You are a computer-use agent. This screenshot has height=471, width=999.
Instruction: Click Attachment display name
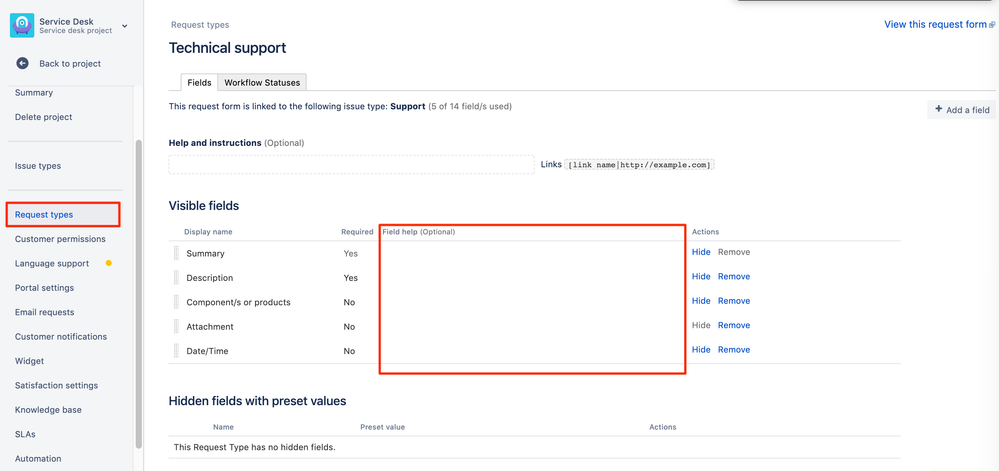click(x=210, y=326)
